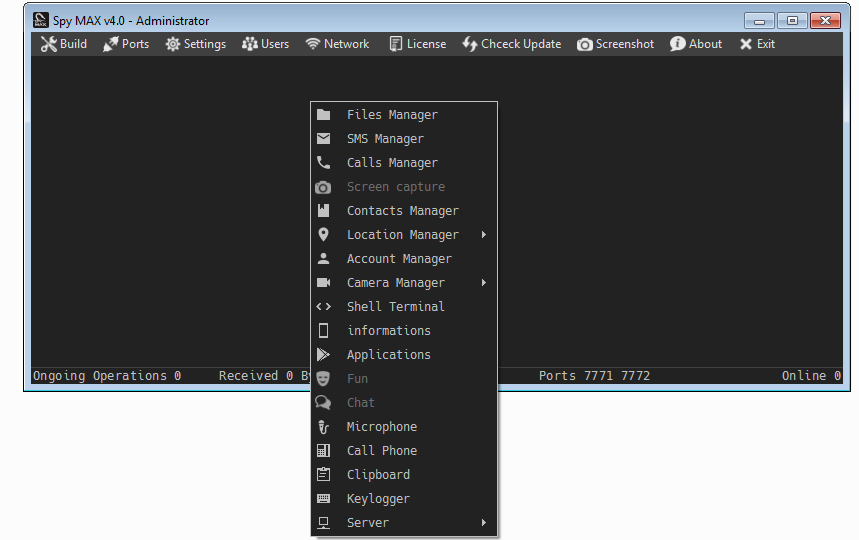Select the informations menu entry

point(388,331)
